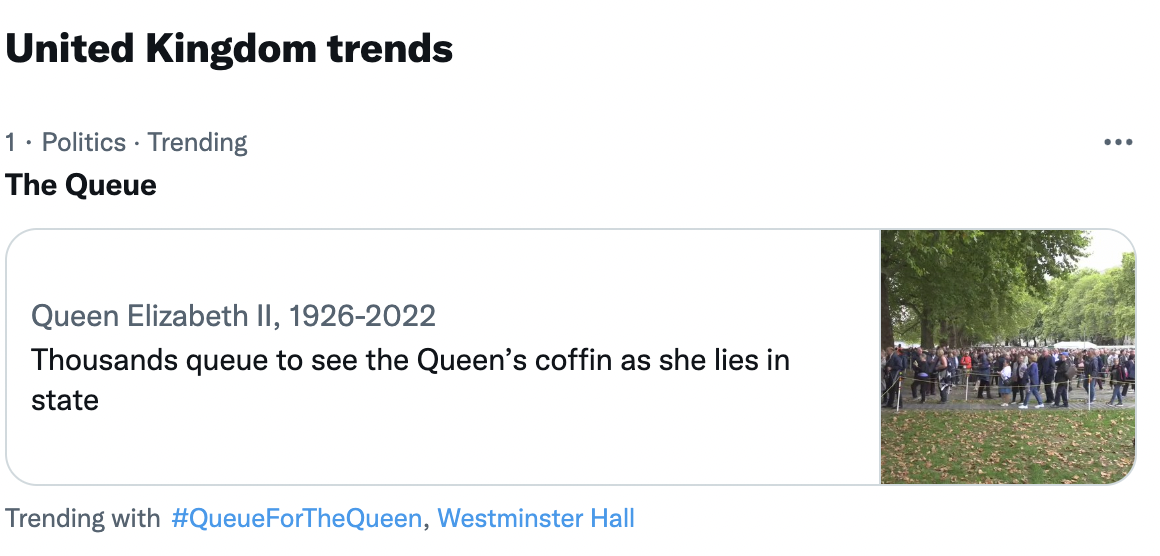This screenshot has height=556, width=1160.
Task: Follow the Westminster Hall trending link
Action: (x=536, y=518)
